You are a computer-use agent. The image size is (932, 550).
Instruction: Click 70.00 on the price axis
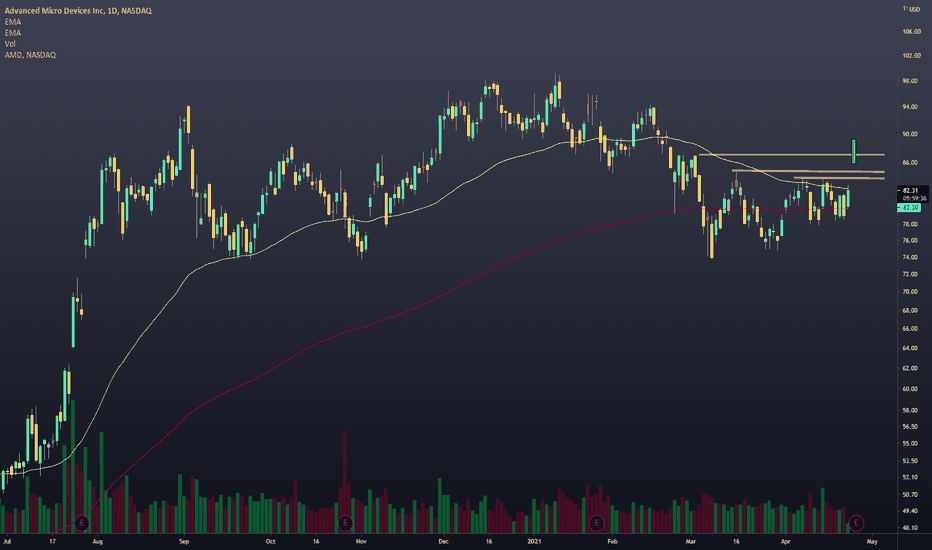click(x=910, y=292)
